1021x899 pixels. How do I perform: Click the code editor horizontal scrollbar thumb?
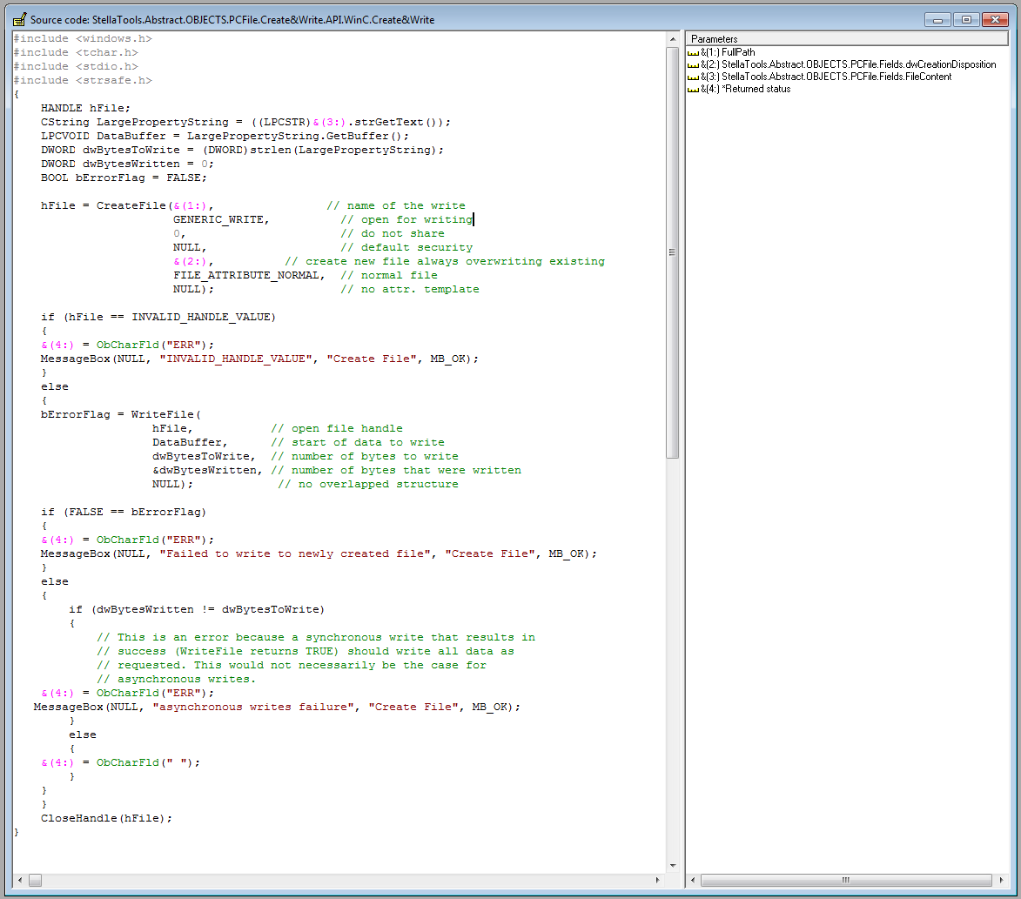click(x=35, y=880)
